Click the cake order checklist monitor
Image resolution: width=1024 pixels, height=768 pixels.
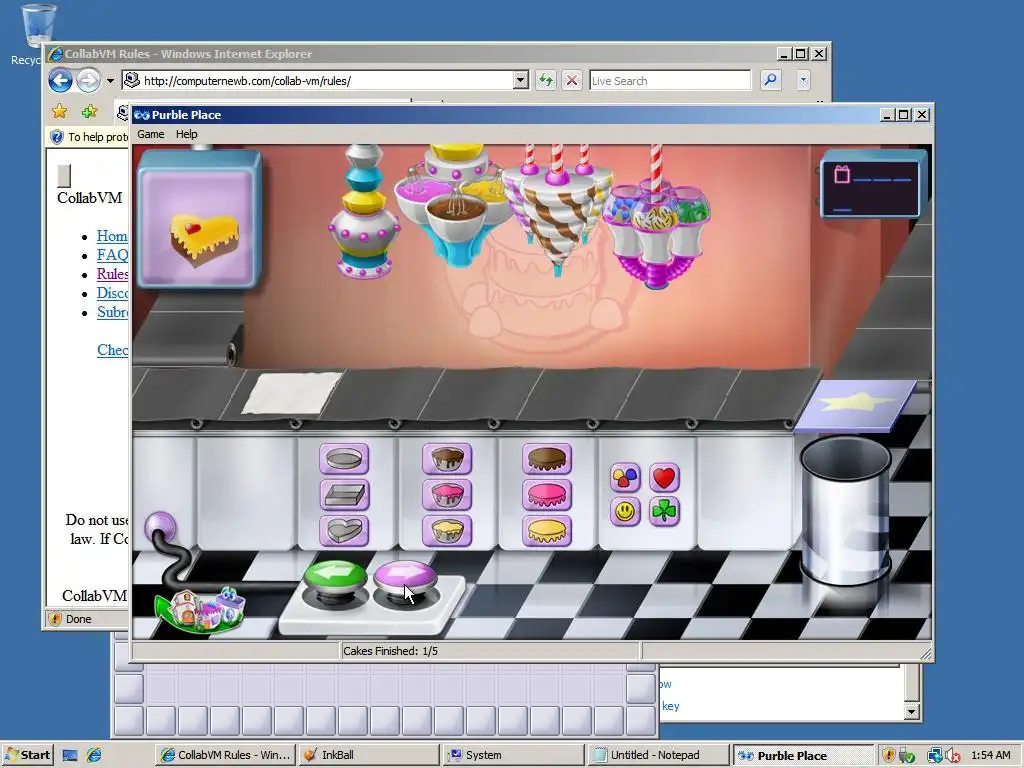[x=873, y=184]
